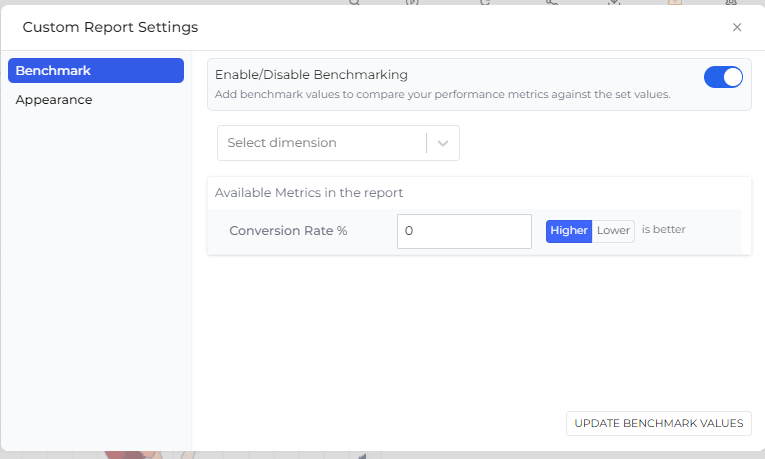This screenshot has height=459, width=765.
Task: Set Conversion Rate to Lower is better
Action: coord(613,231)
